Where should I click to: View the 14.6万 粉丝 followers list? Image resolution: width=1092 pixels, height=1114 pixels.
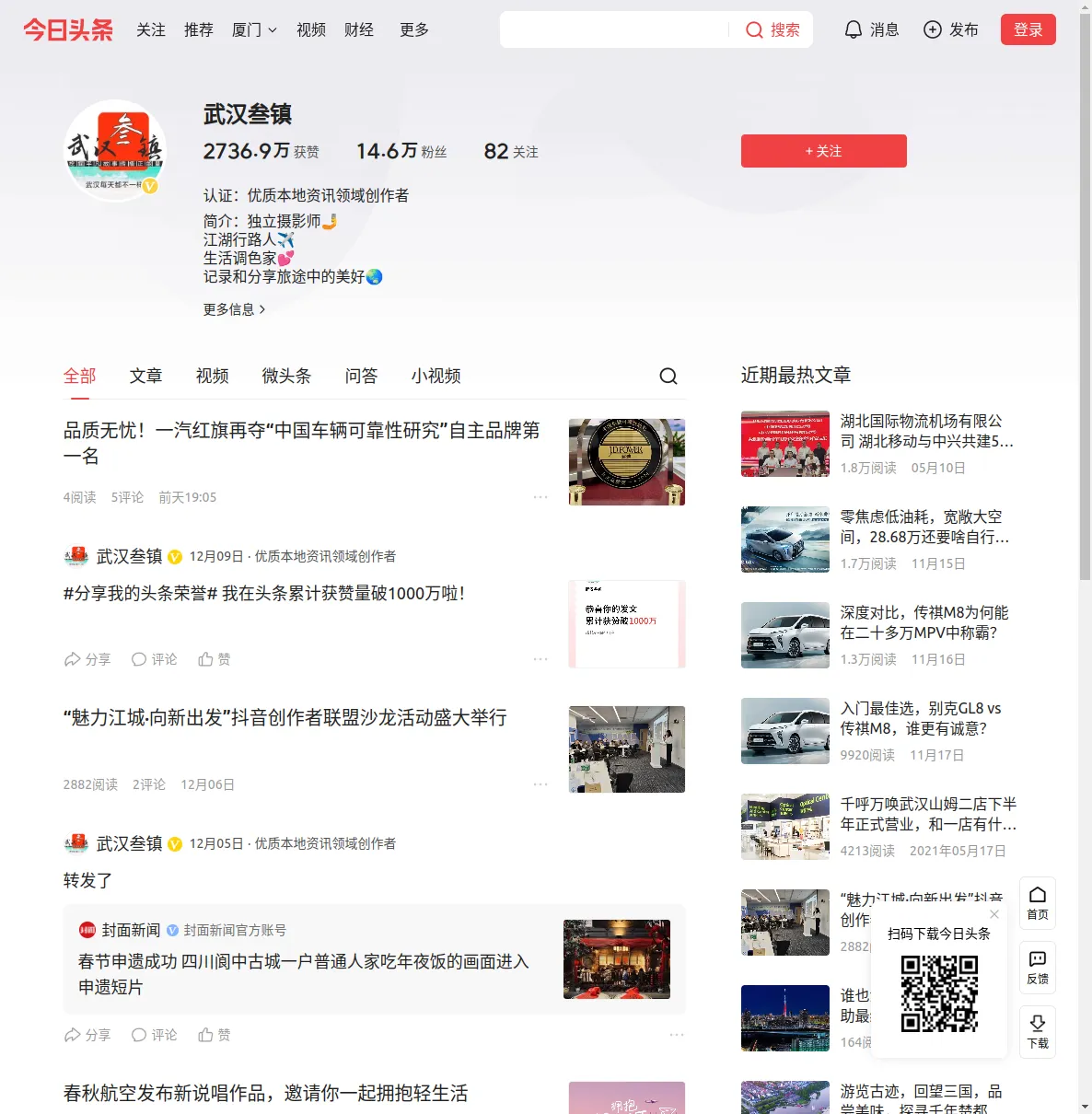(x=401, y=151)
